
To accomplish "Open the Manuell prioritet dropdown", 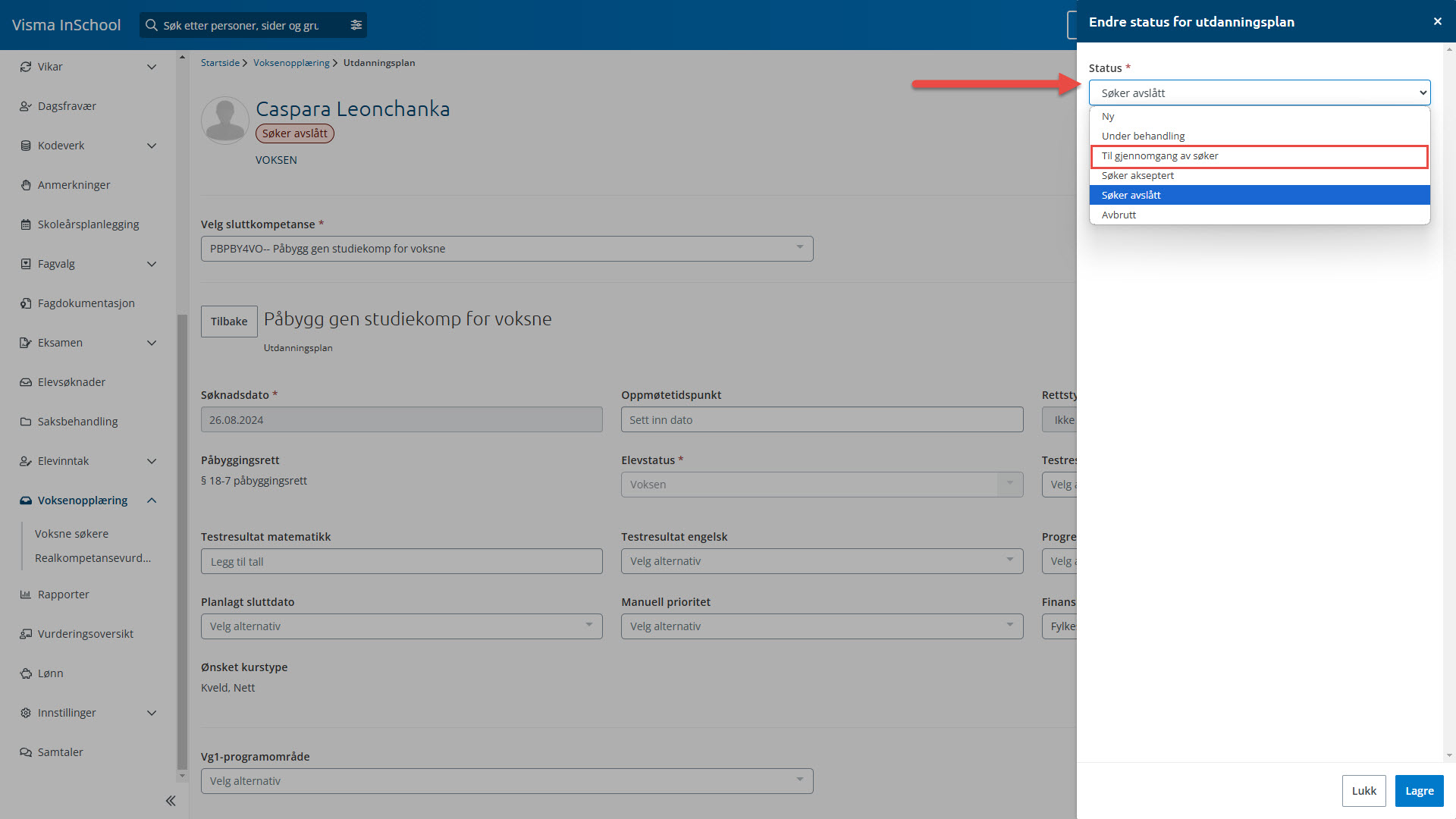I will (822, 626).
